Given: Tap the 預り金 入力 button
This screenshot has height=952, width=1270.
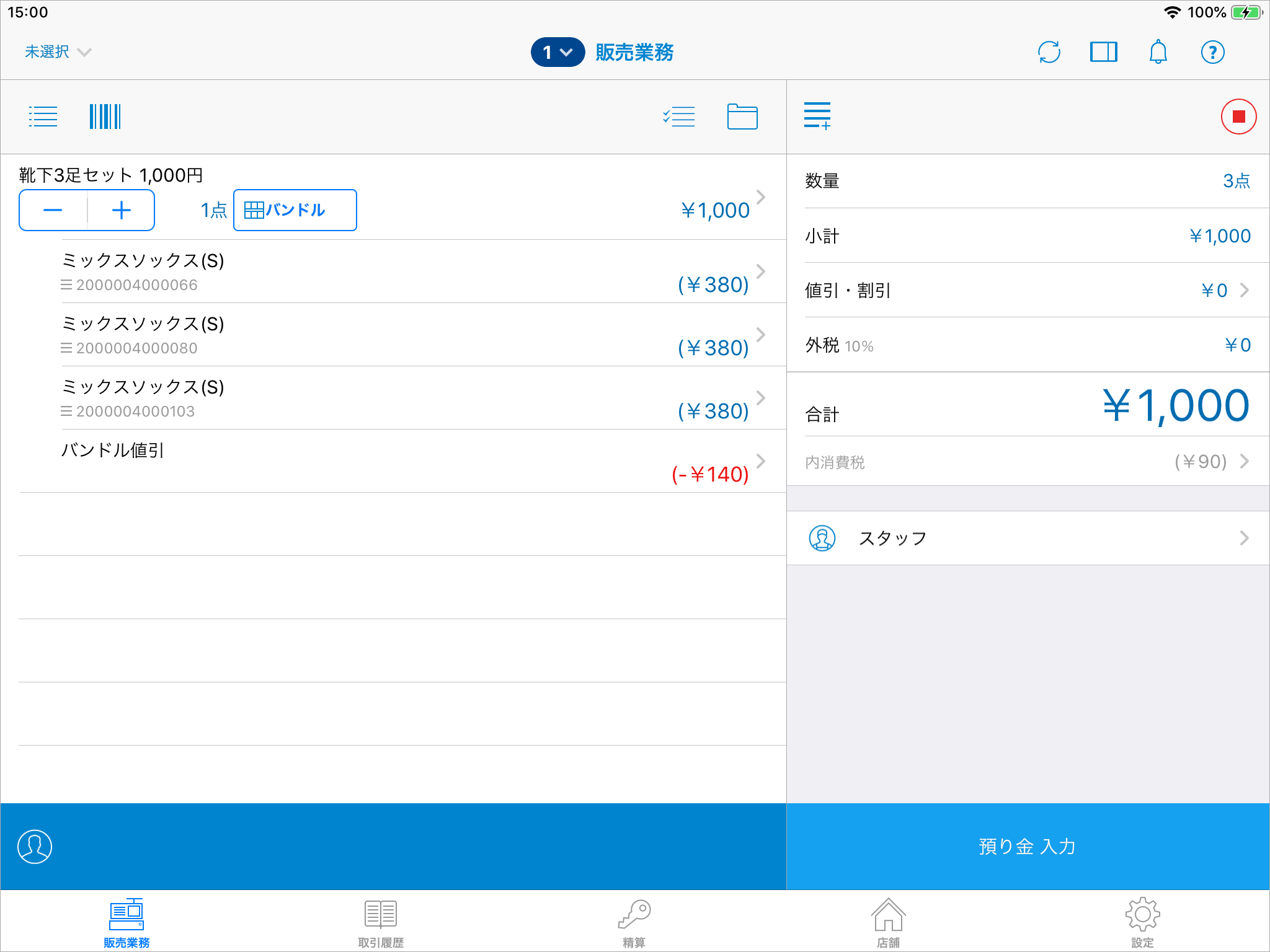Looking at the screenshot, I should click(1028, 847).
